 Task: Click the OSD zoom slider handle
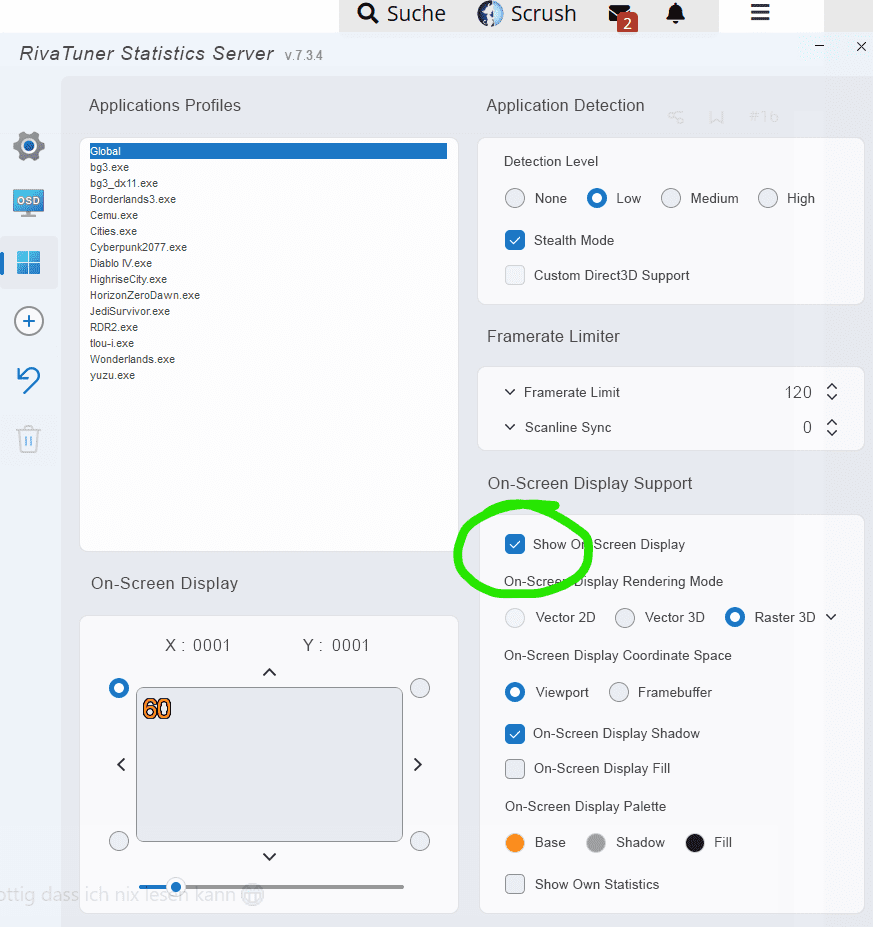click(176, 886)
